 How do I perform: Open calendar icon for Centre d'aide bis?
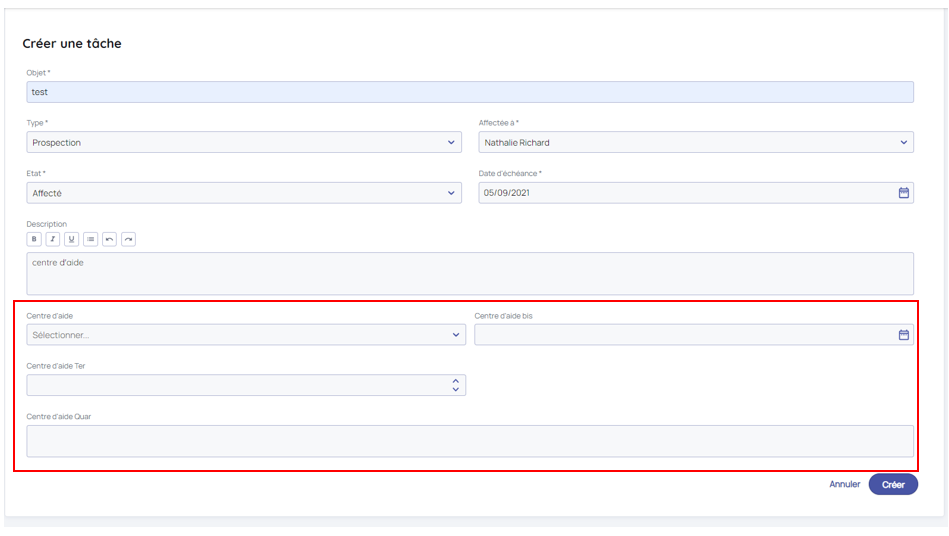[x=903, y=335]
